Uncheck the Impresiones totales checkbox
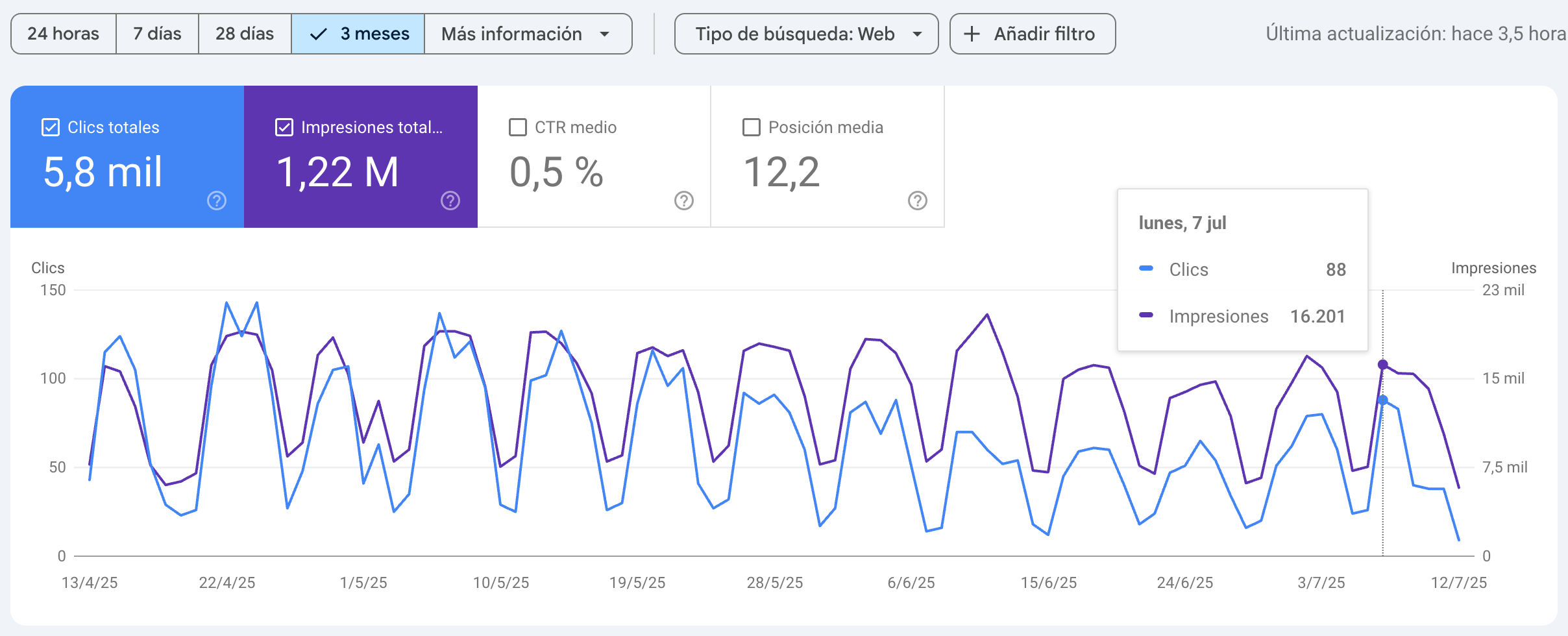1568x636 pixels. point(284,127)
